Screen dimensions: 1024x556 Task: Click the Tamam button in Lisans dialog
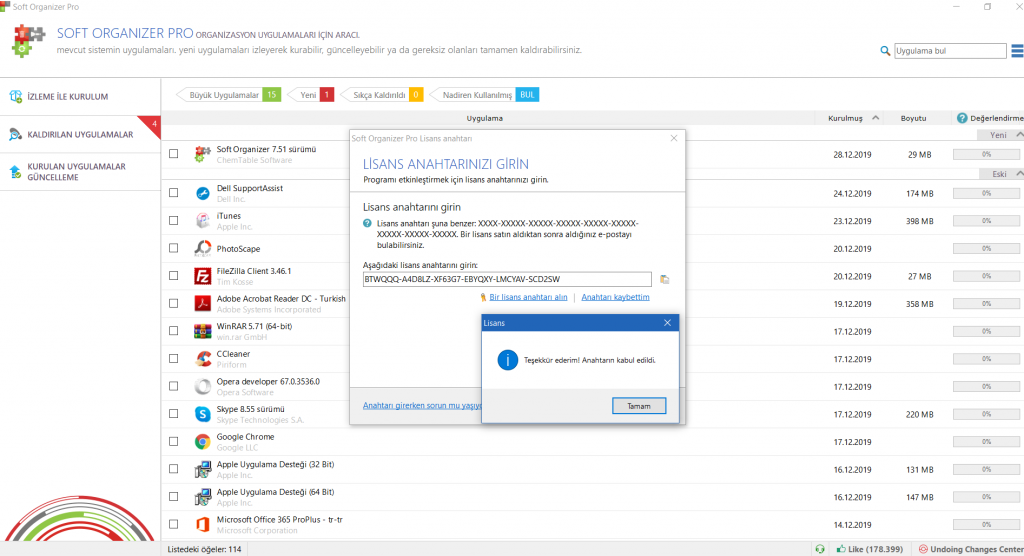639,406
